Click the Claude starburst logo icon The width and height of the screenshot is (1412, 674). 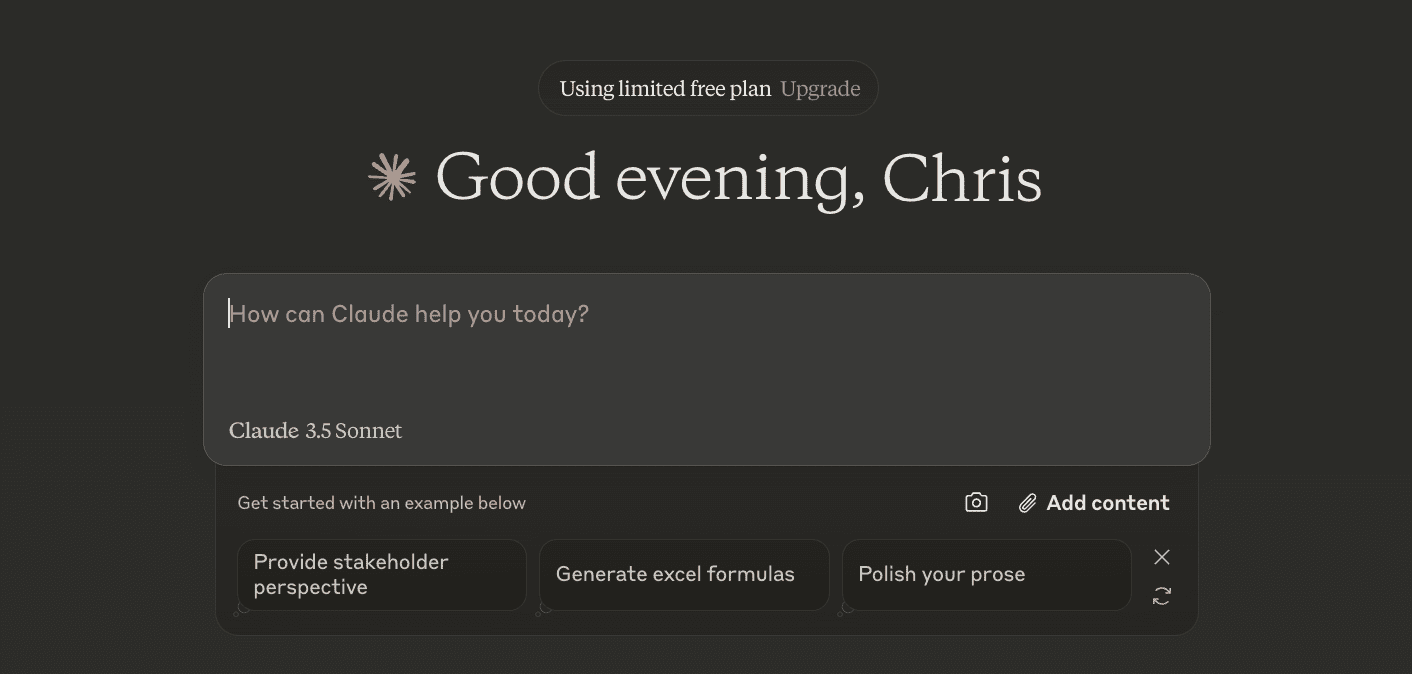coord(392,177)
